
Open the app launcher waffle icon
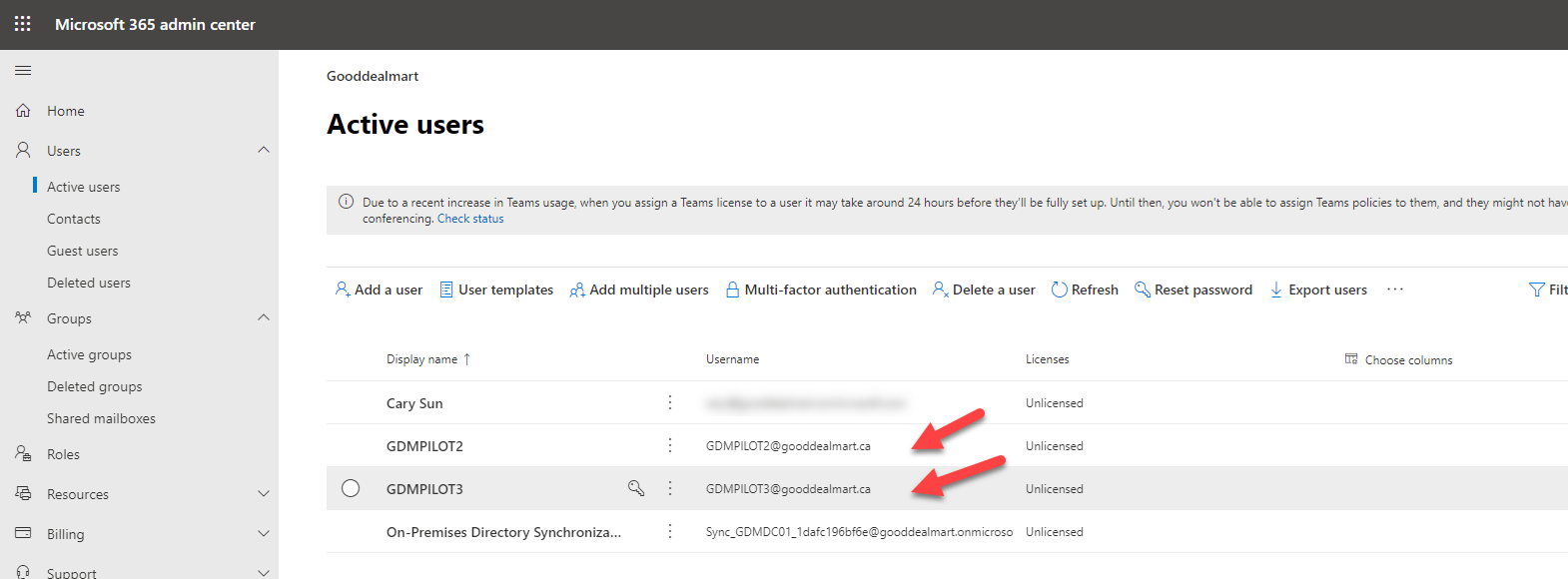click(x=22, y=24)
